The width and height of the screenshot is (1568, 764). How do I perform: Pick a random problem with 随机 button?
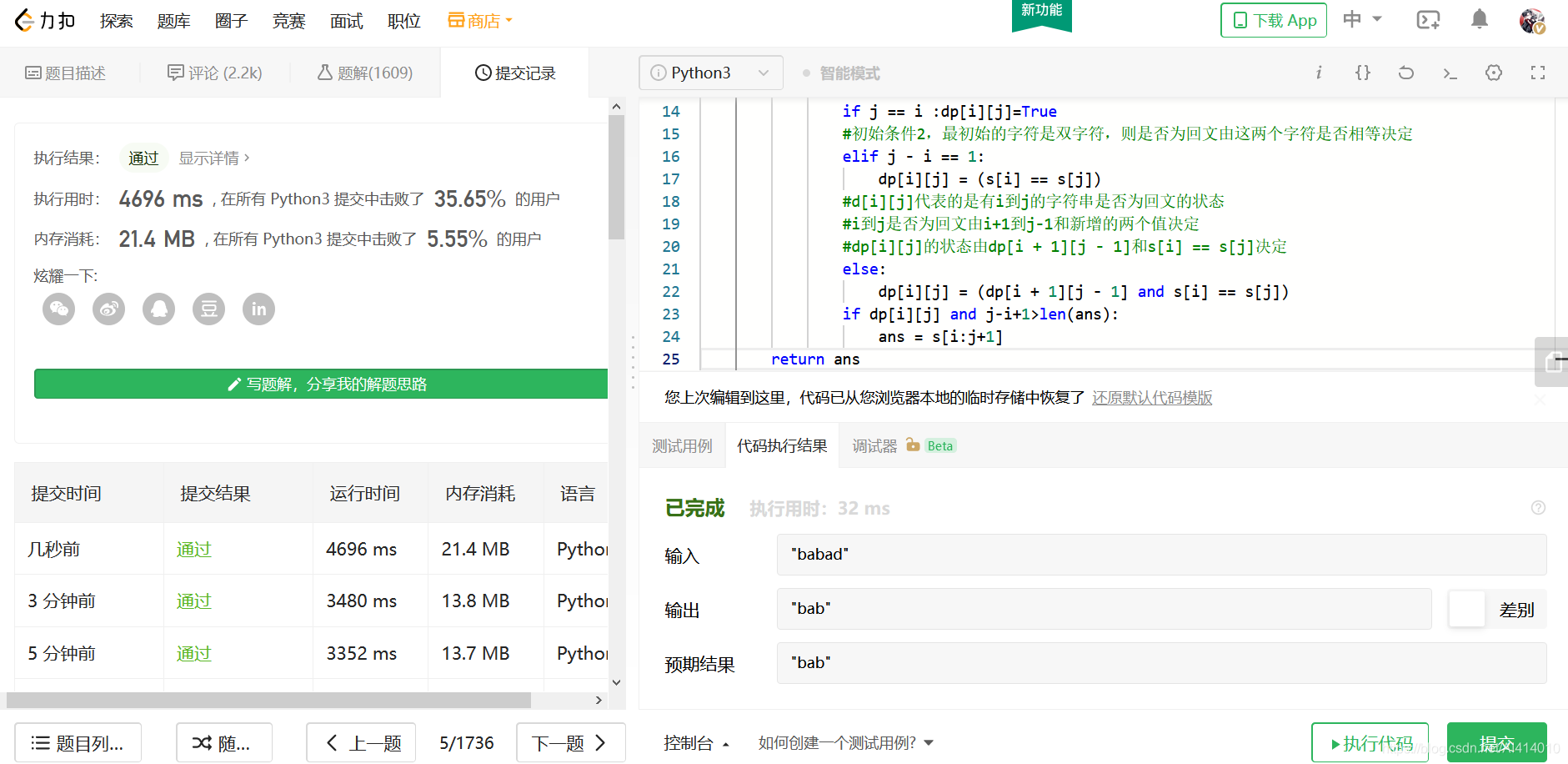pyautogui.click(x=224, y=742)
